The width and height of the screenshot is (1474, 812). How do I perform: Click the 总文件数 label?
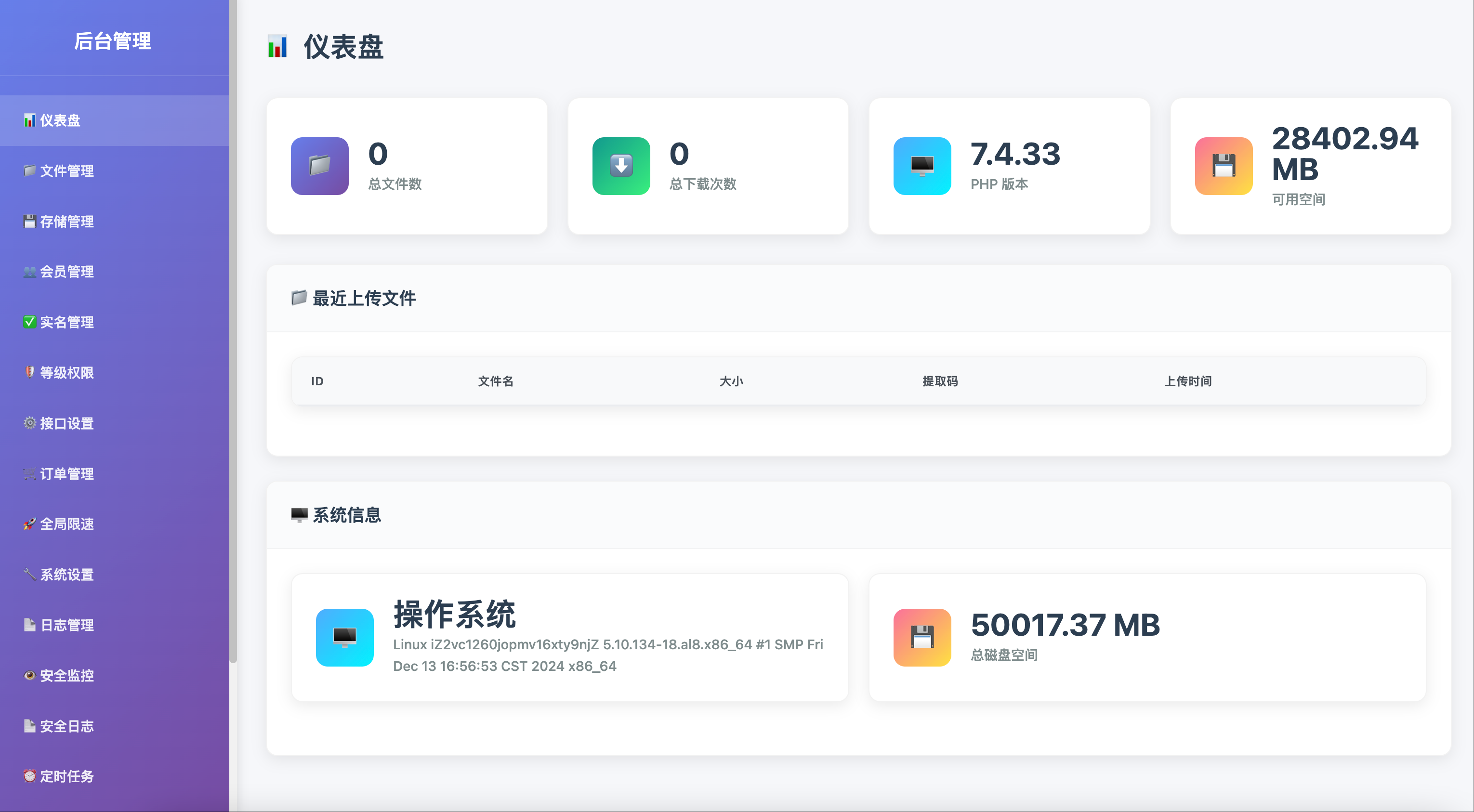click(395, 184)
